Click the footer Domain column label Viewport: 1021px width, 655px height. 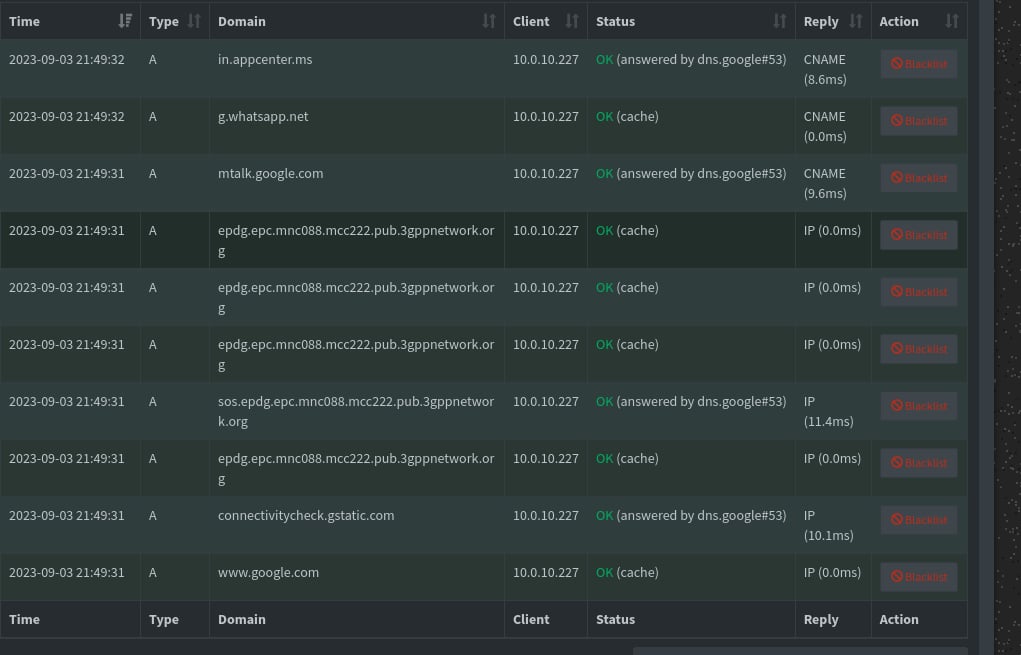tap(242, 620)
